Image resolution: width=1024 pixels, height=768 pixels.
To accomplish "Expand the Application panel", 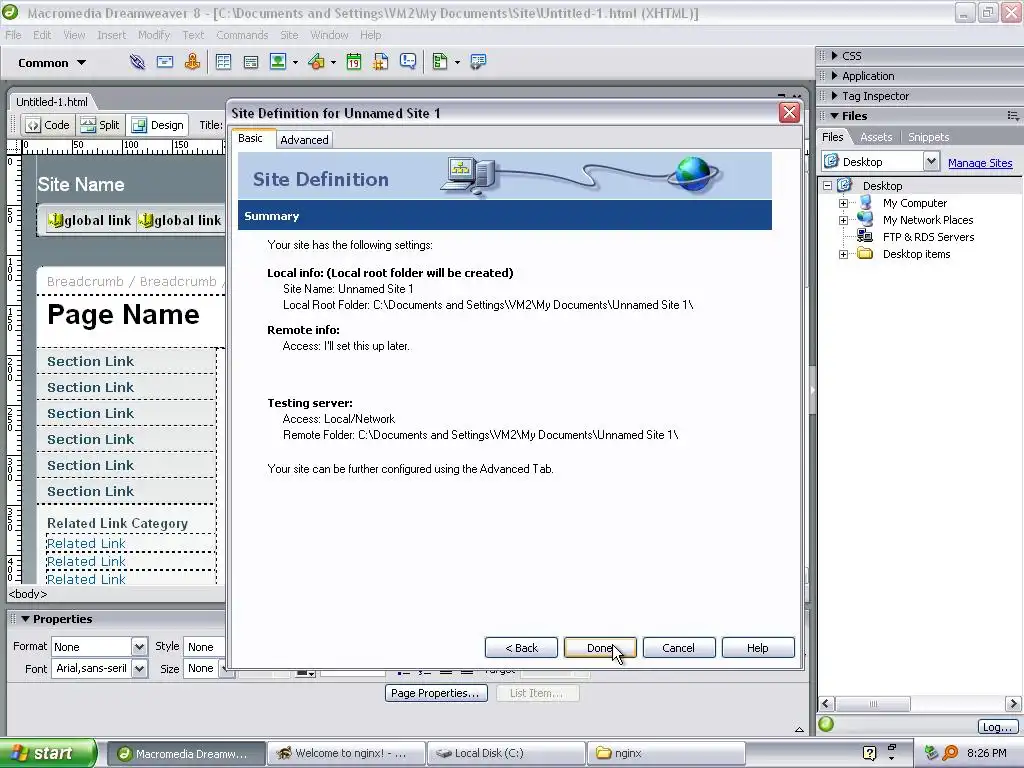I will click(835, 76).
